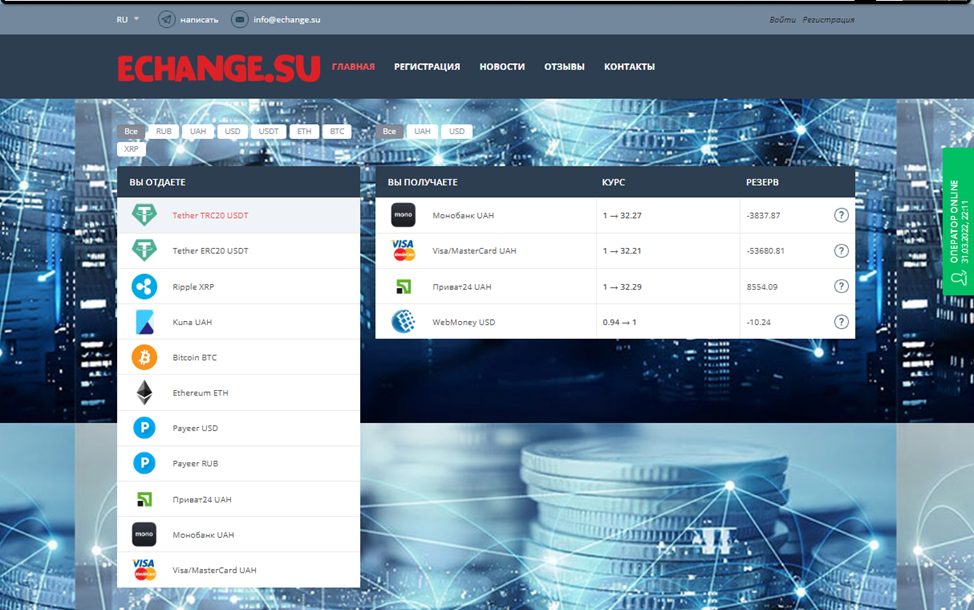Image resolution: width=974 pixels, height=610 pixels.
Task: Filter give currencies by BTC
Action: (337, 131)
